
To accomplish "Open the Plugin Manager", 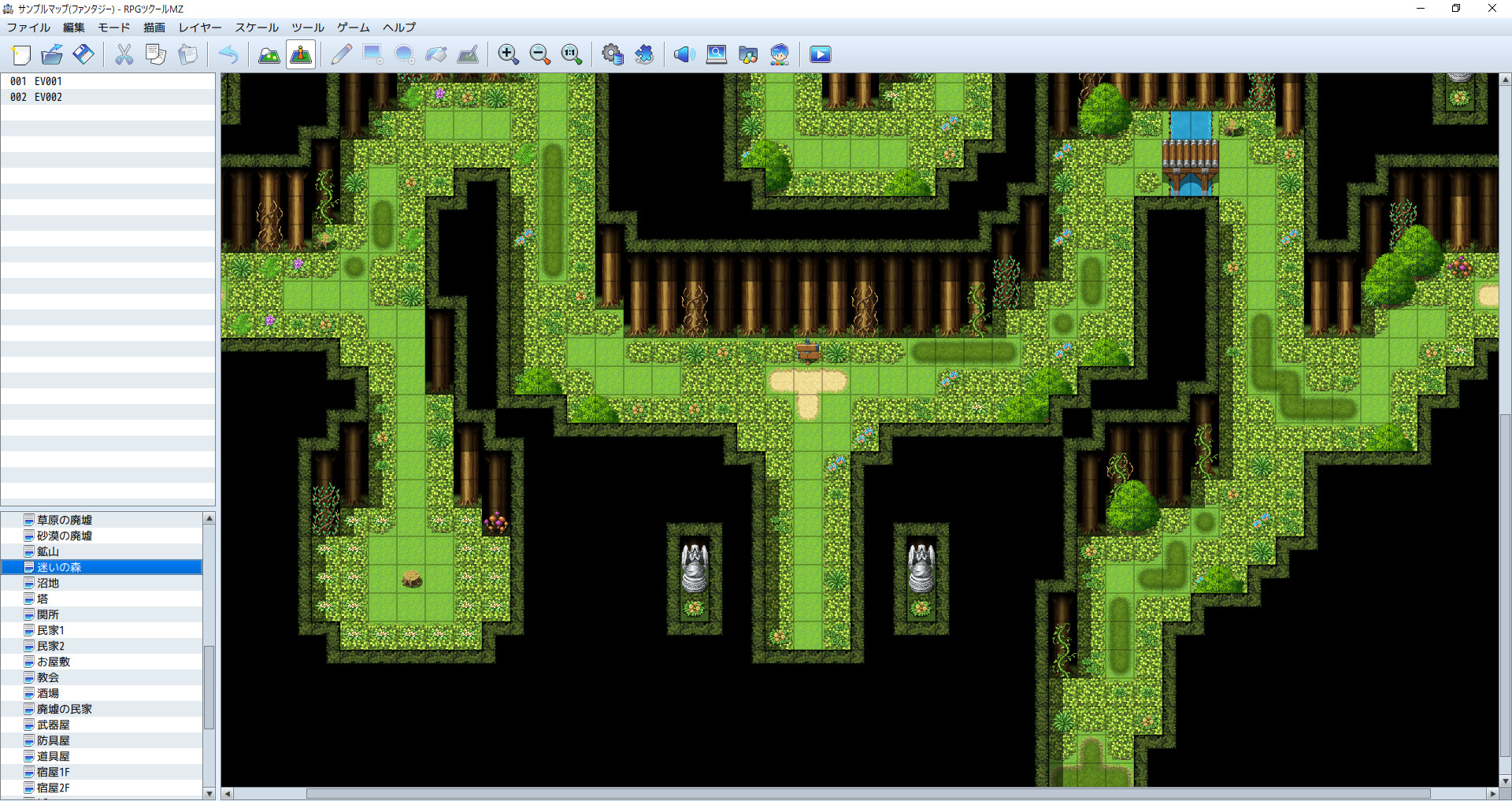I will tap(644, 54).
